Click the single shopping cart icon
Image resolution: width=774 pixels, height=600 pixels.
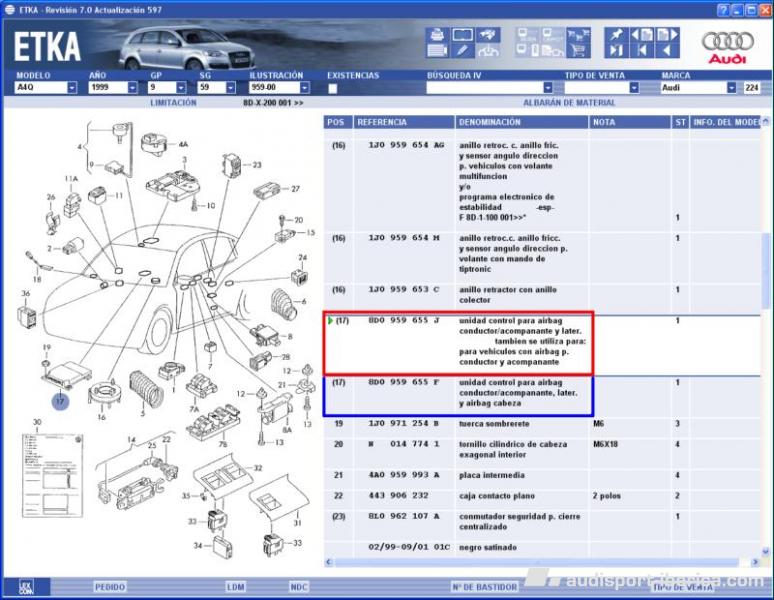tap(578, 50)
